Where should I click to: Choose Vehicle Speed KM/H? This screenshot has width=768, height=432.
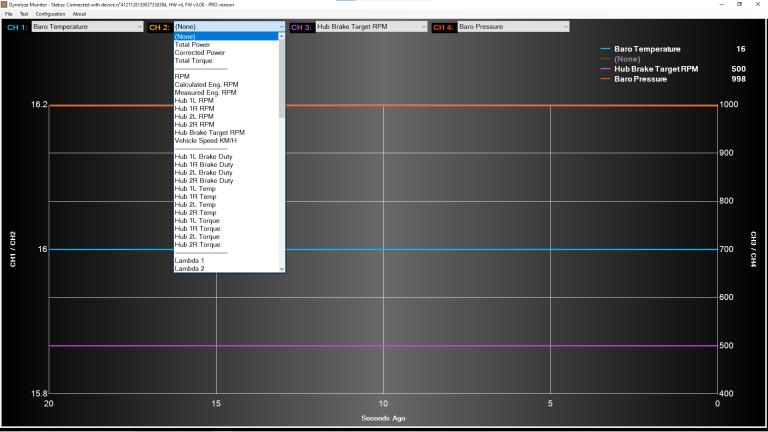[226, 141]
